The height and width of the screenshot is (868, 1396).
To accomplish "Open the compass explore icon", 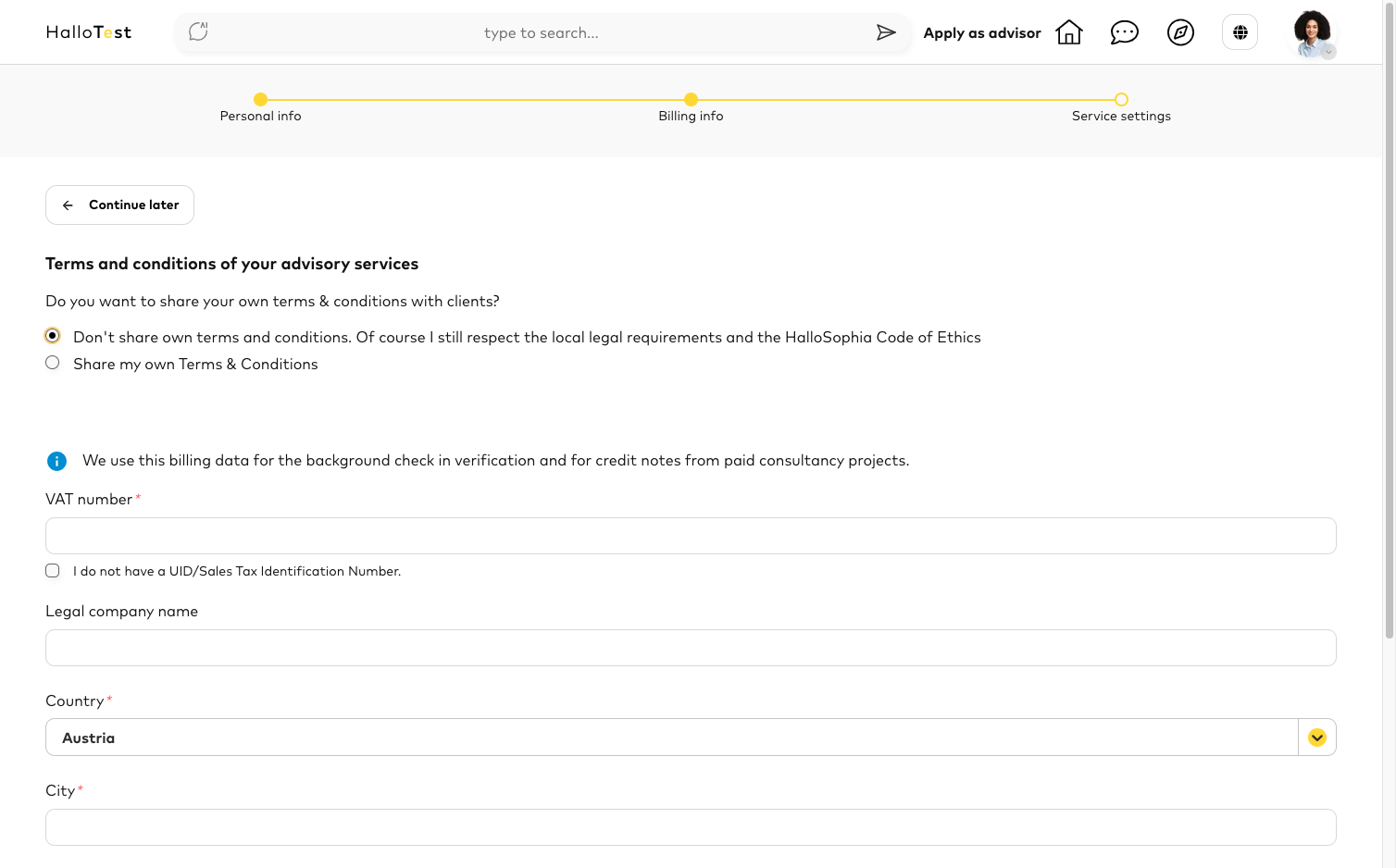I will click(1180, 32).
